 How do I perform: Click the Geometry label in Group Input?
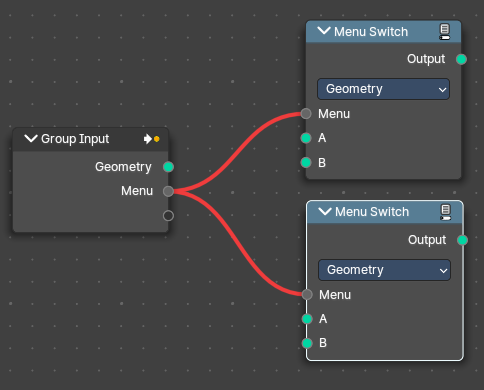pyautogui.click(x=123, y=167)
